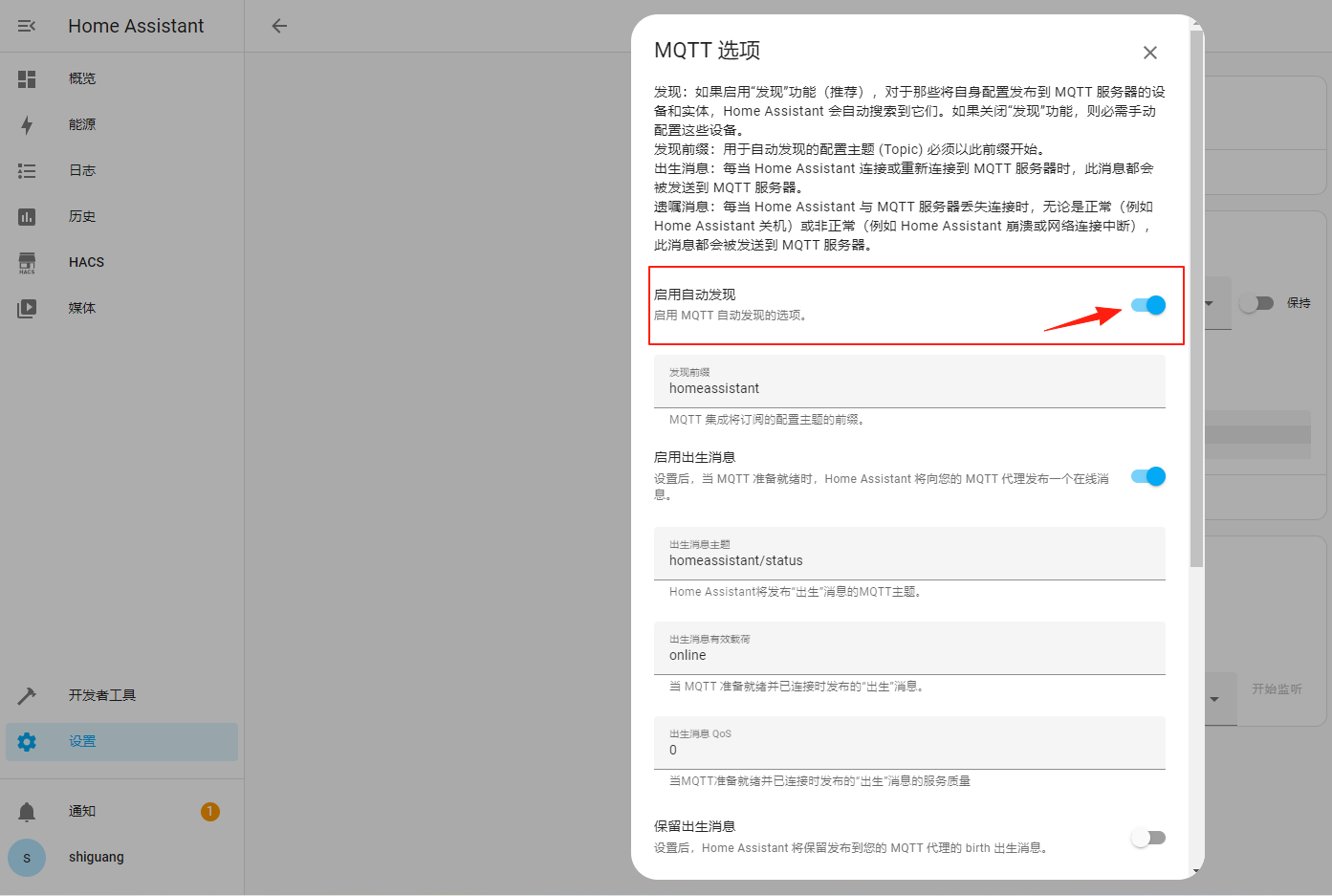Image resolution: width=1332 pixels, height=896 pixels.
Task: Open the 日志 list icon
Action: (27, 170)
